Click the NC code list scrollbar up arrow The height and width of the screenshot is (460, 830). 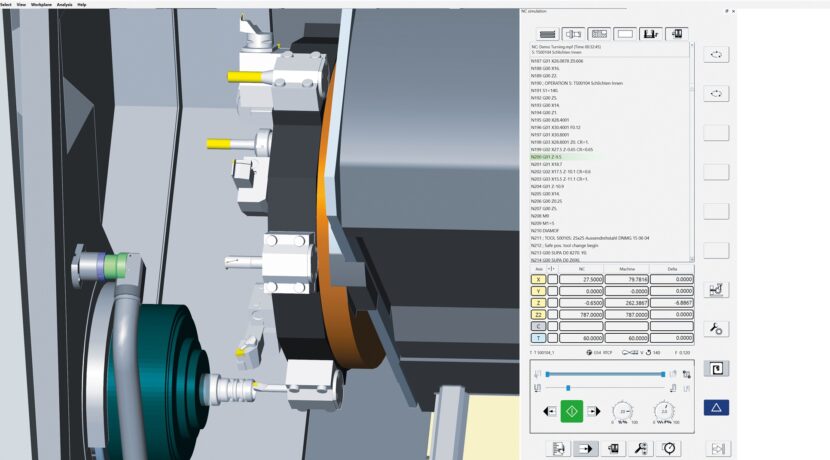click(691, 45)
